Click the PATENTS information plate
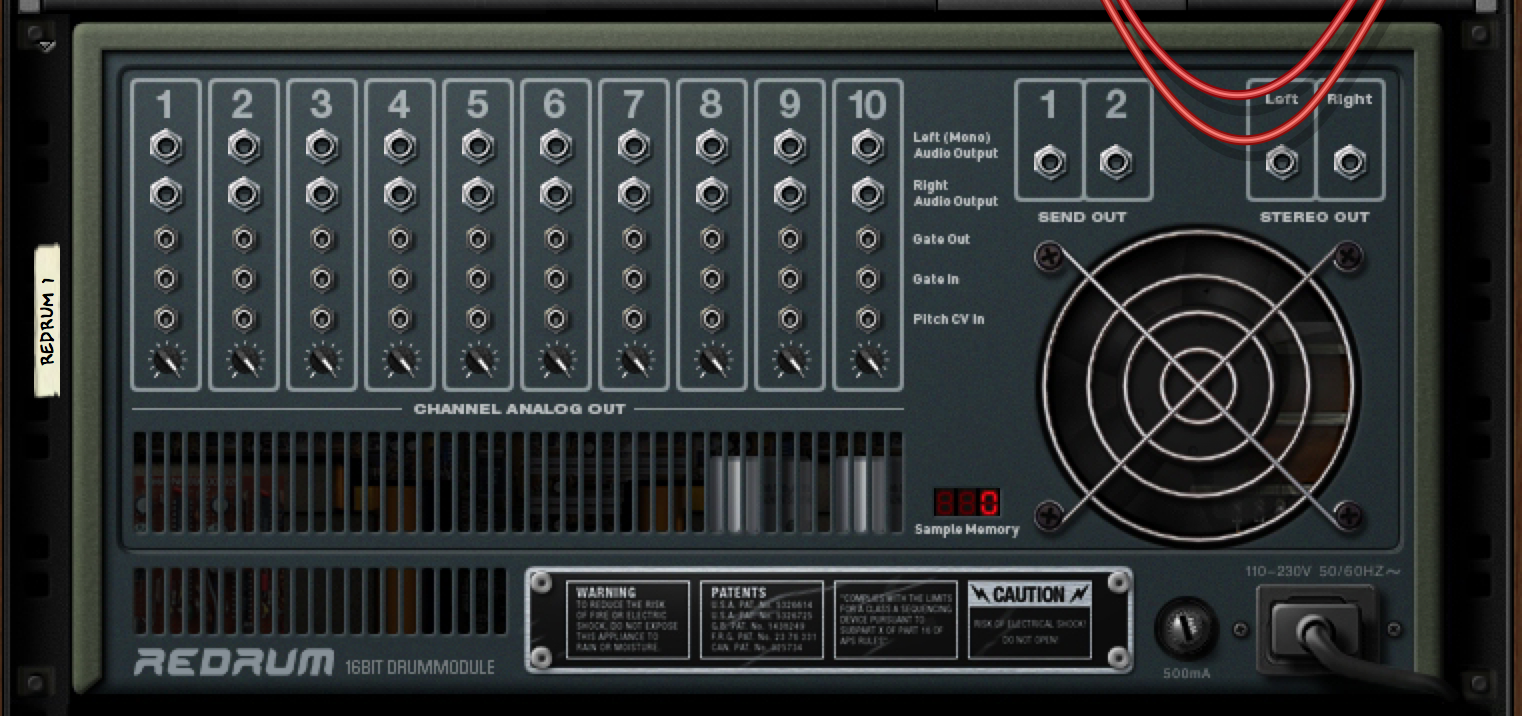Screen dimensions: 1522x716 pyautogui.click(x=761, y=620)
